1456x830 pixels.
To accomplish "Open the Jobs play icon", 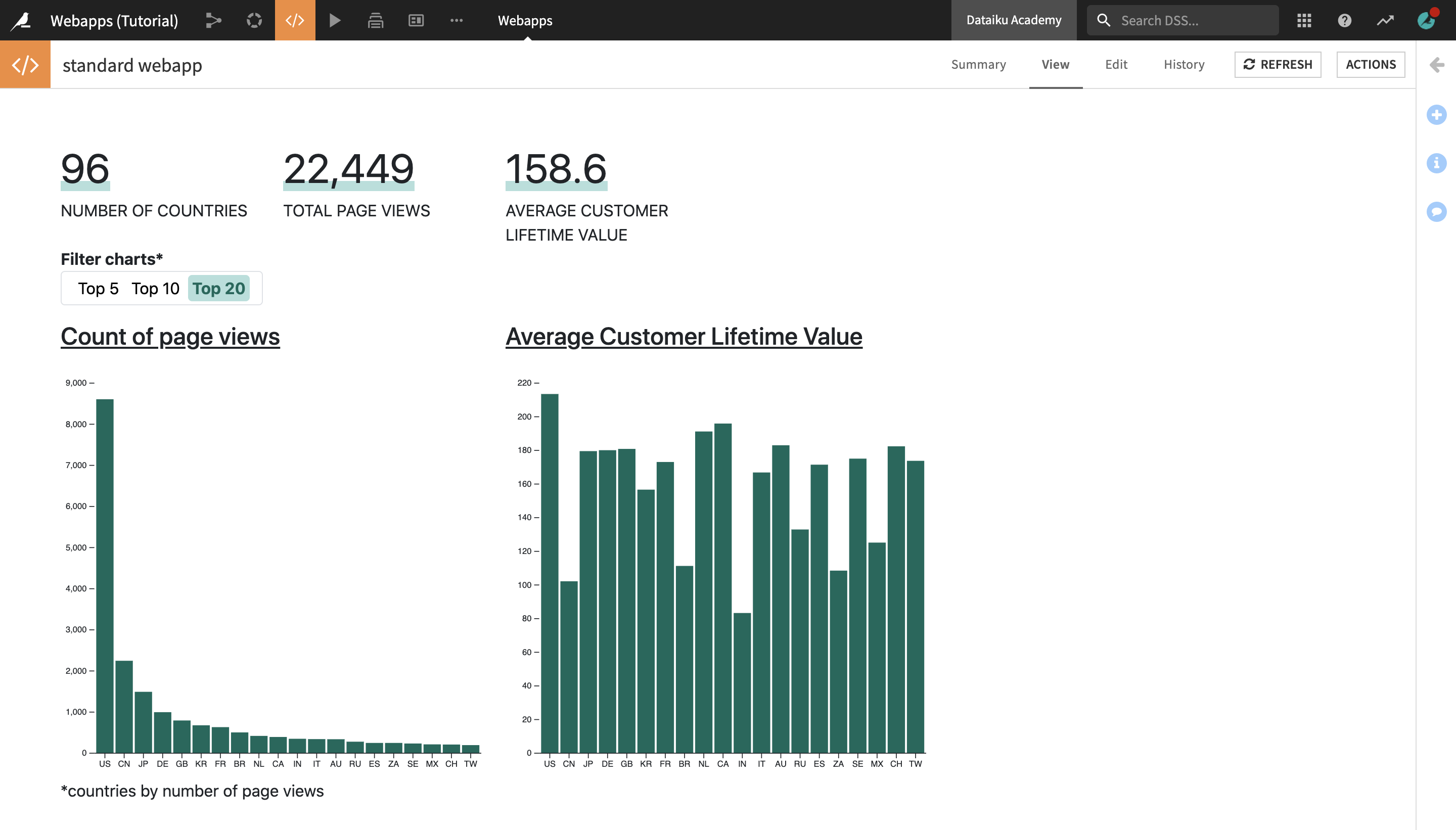I will 335,21.
